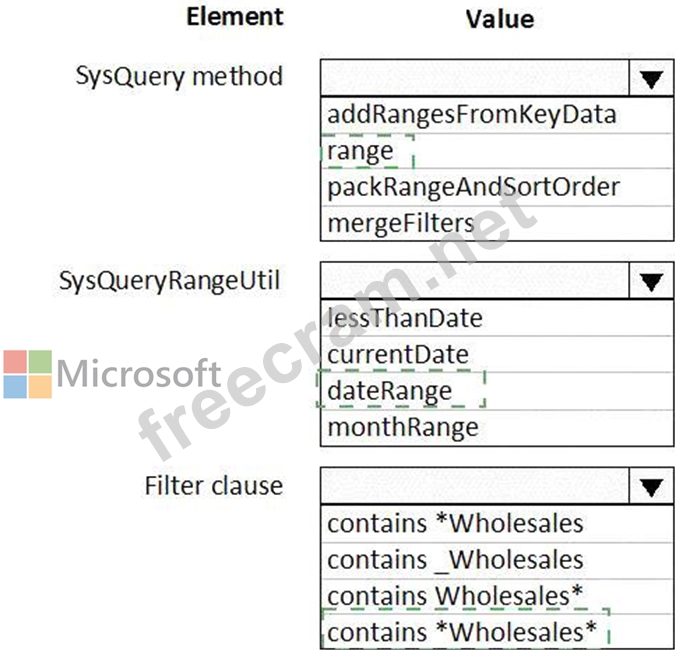
Task: Expand the SysQueryRangeUtil dropdown arrow
Action: coord(651,283)
